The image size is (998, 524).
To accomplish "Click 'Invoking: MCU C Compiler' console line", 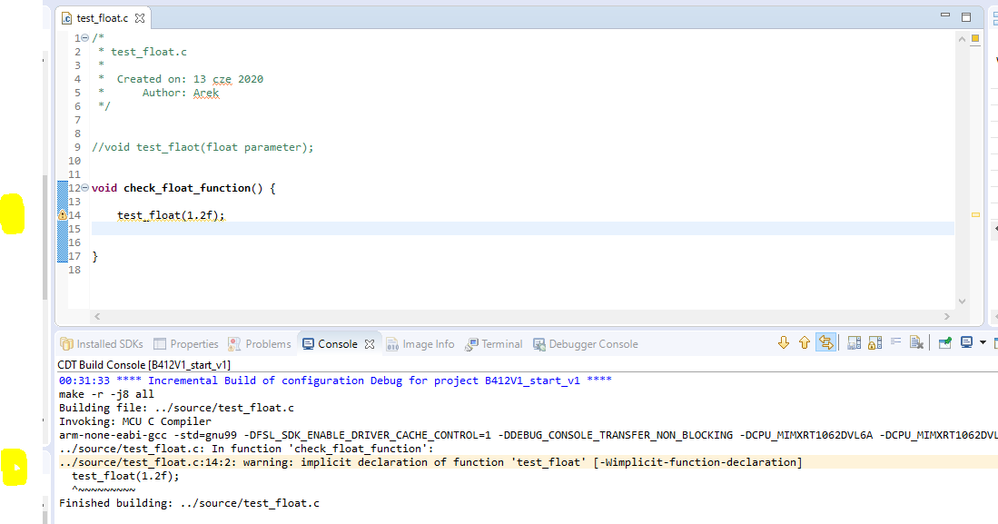I will (x=135, y=421).
